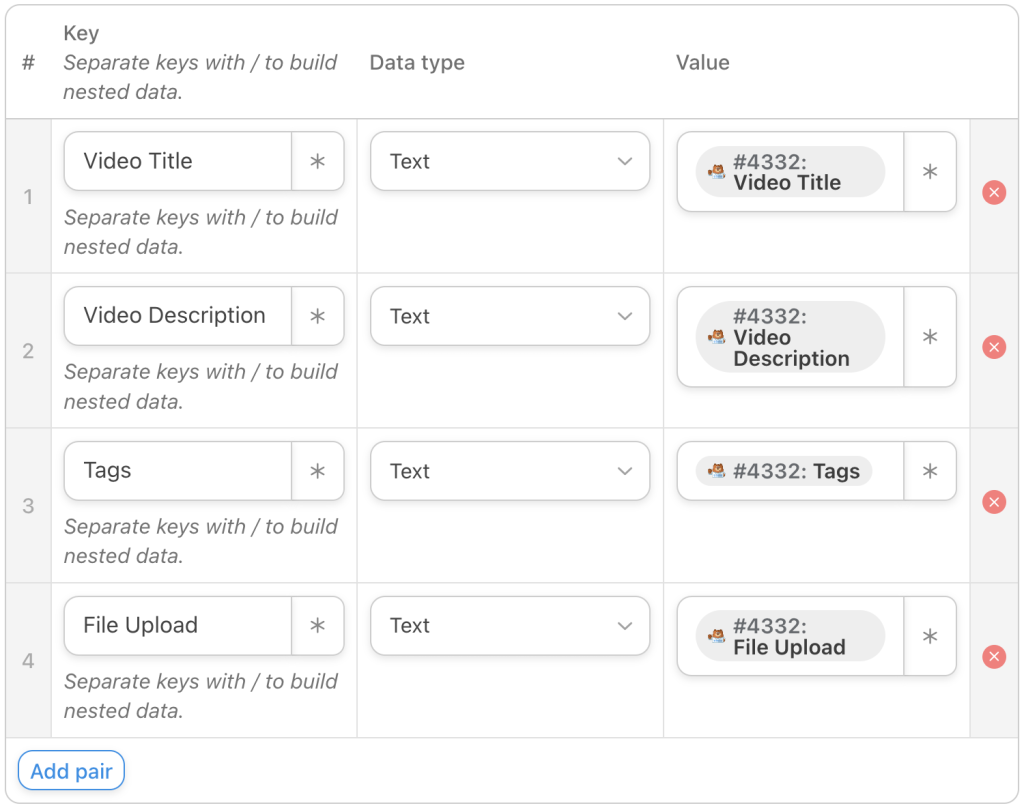Delete the File Upload pair
Image resolution: width=1024 pixels, height=808 pixels.
pyautogui.click(x=994, y=657)
